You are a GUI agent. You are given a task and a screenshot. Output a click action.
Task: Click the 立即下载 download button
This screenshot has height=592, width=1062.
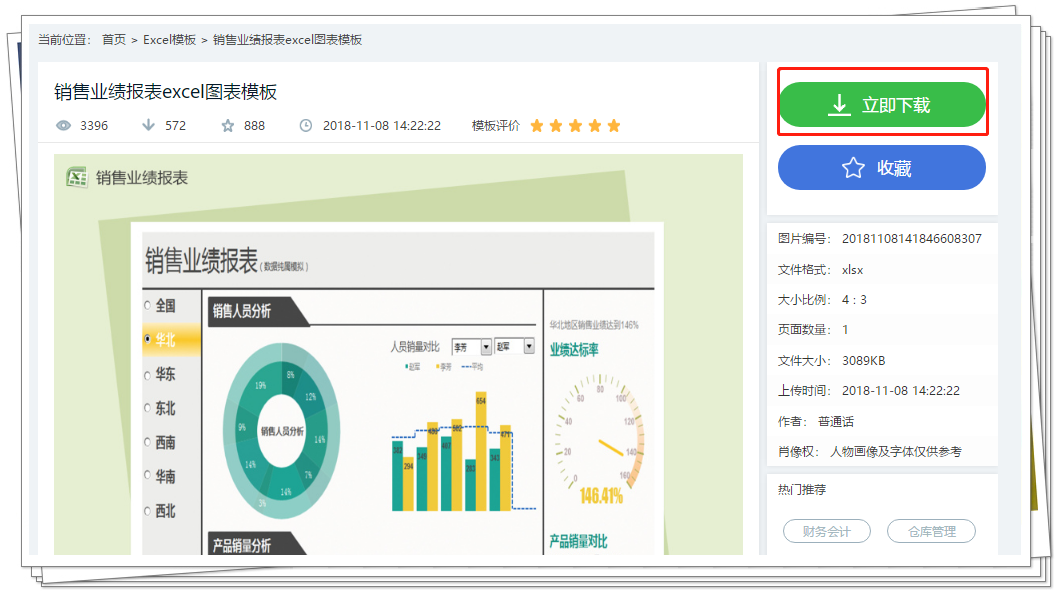coord(882,103)
